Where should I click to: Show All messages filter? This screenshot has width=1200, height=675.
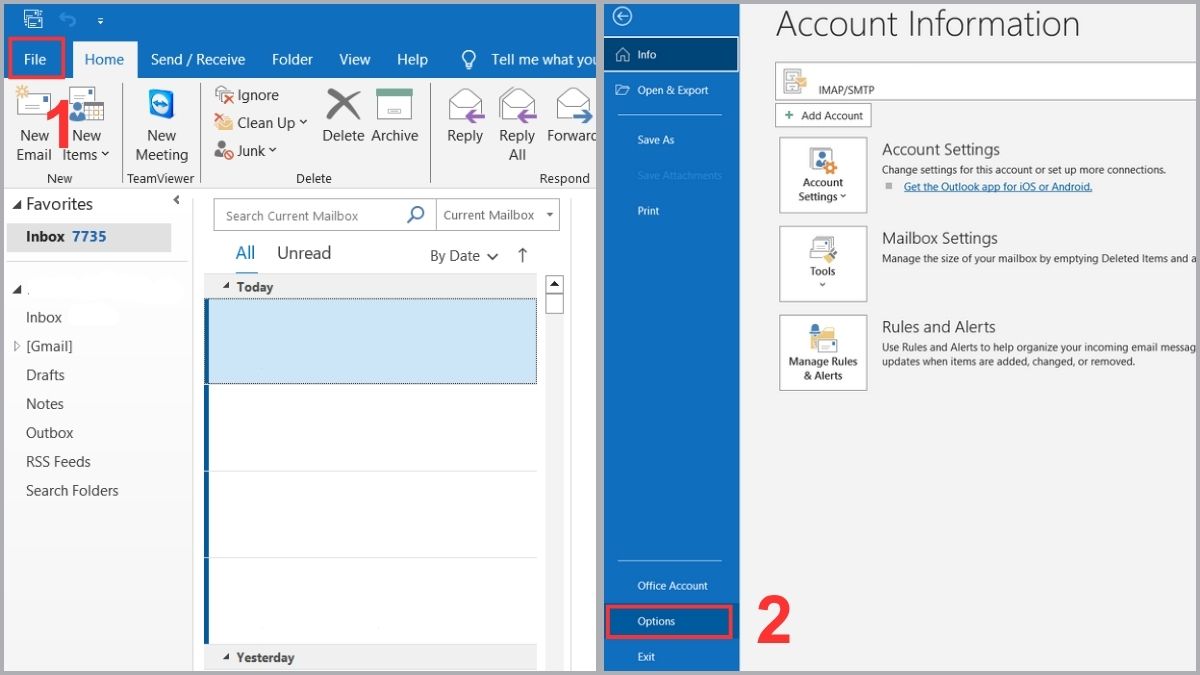pyautogui.click(x=245, y=253)
